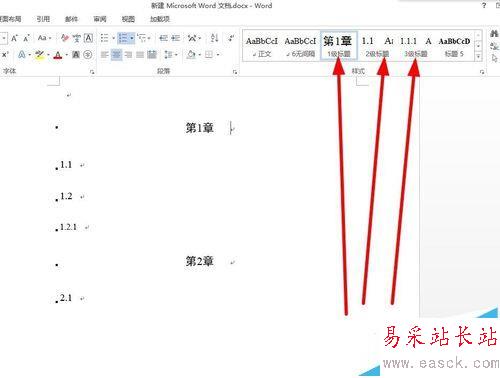Image resolution: width=500 pixels, height=378 pixels.
Task: Click the Text Effects outlined A icon
Action: tap(22, 54)
